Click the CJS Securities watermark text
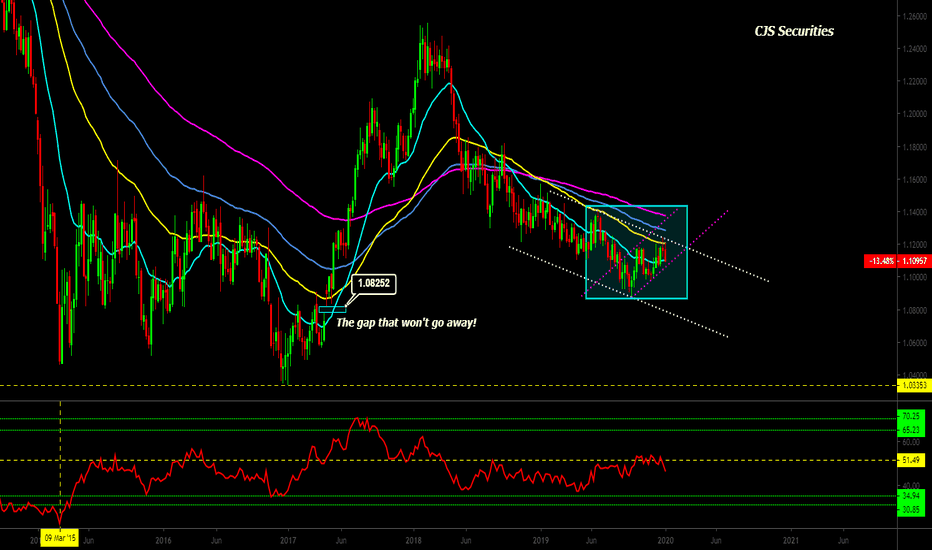The image size is (932, 550). [x=793, y=31]
